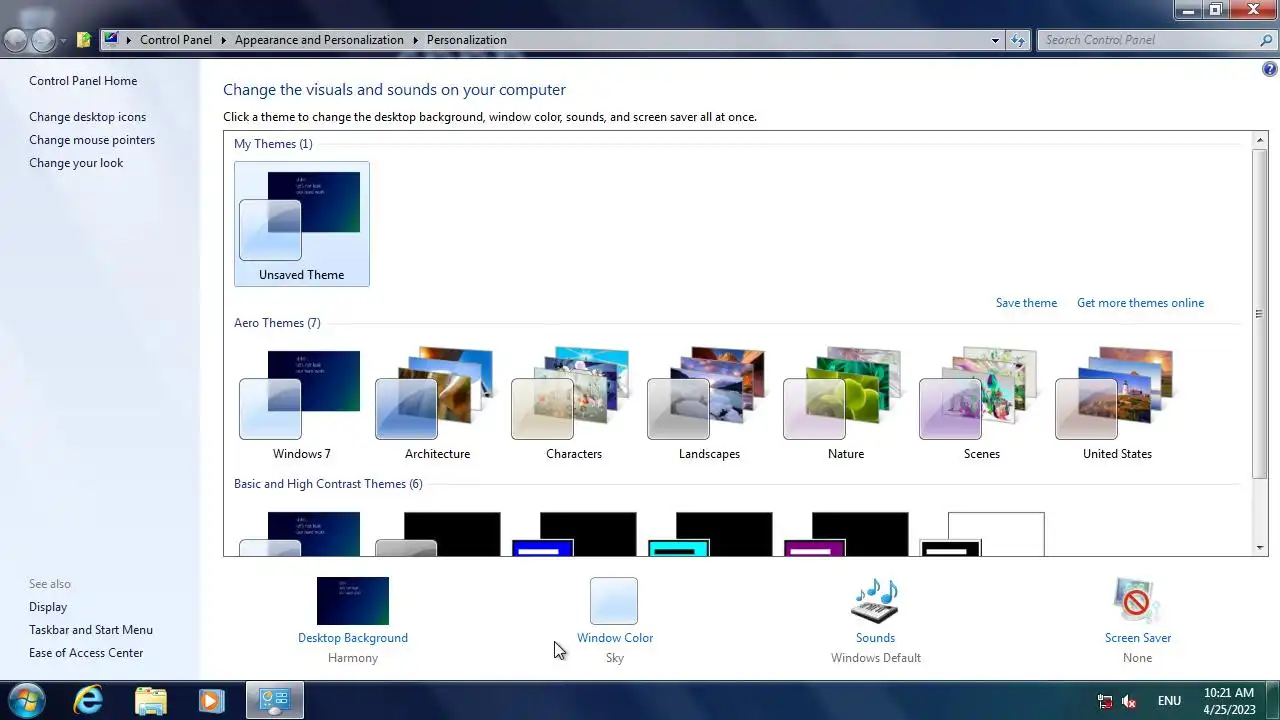
Task: Open the Screen Saver settings icon
Action: (1137, 601)
